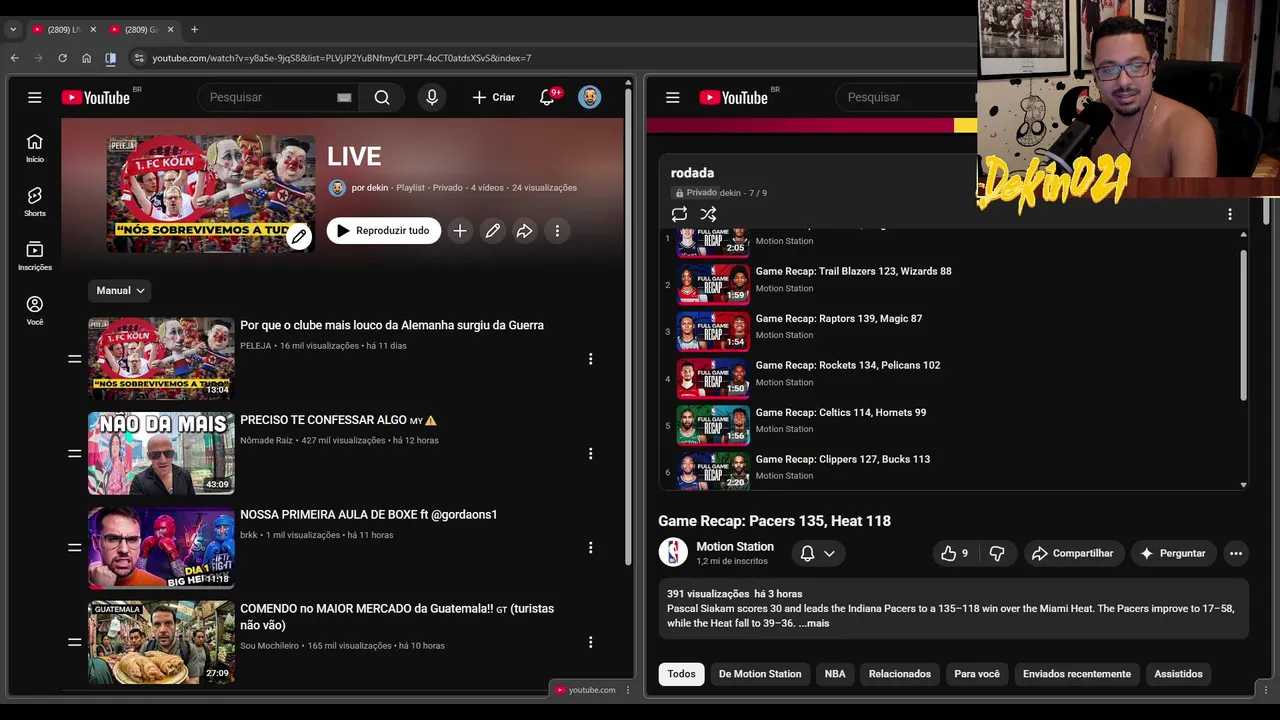Image resolution: width=1280 pixels, height=720 pixels.
Task: Open Shorts in sidebar
Action: pos(35,202)
